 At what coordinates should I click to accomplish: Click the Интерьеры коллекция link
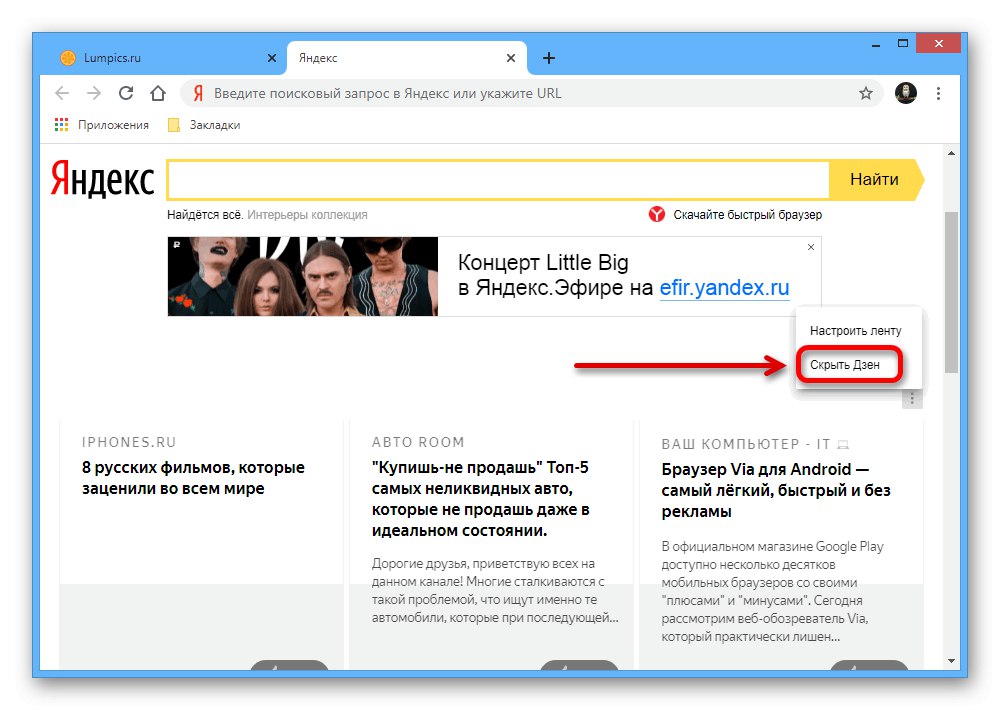[307, 215]
